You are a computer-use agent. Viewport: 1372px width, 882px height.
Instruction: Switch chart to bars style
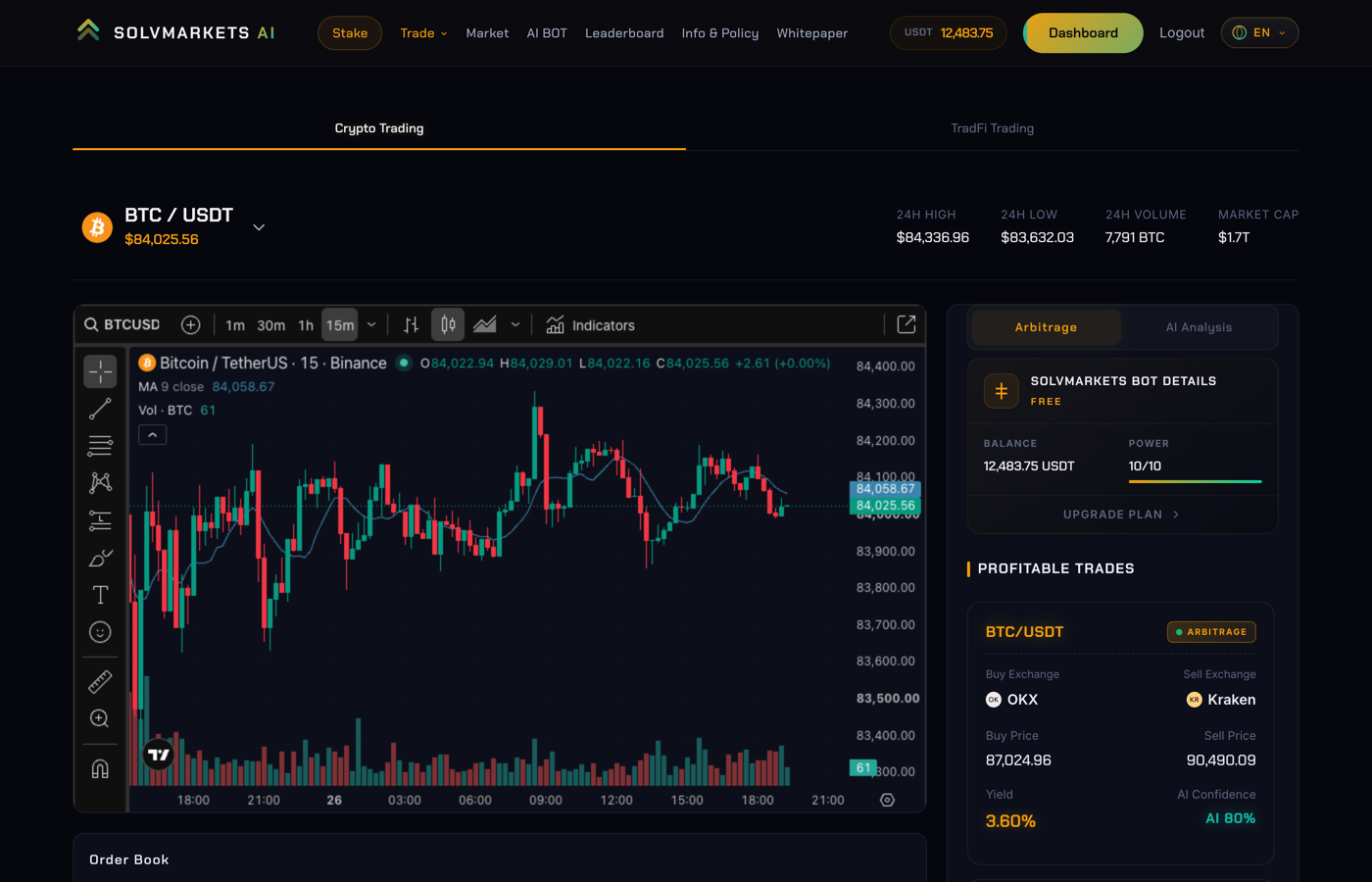coord(412,325)
